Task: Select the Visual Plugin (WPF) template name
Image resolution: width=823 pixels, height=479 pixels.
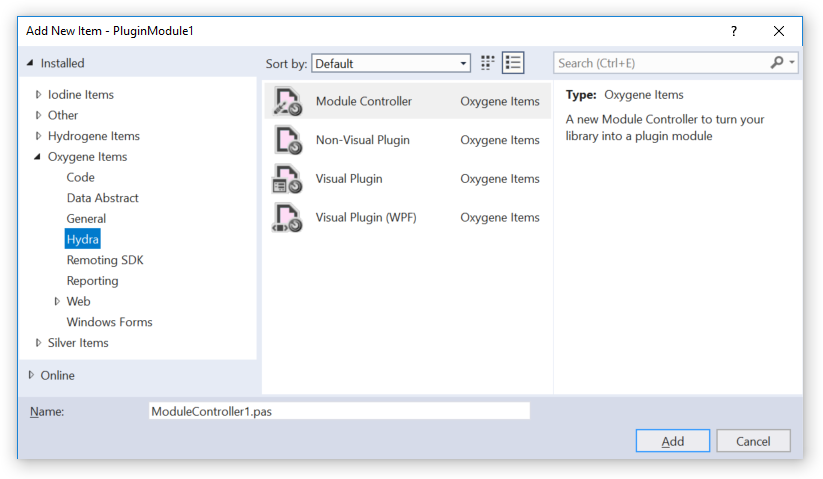Action: [366, 218]
